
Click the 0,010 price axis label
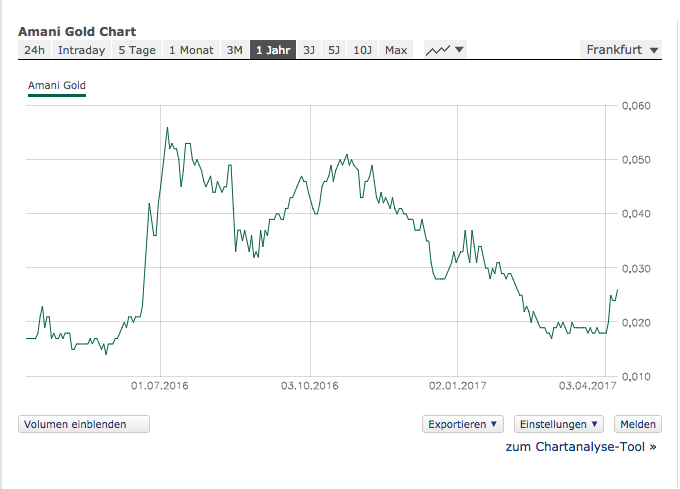click(636, 377)
